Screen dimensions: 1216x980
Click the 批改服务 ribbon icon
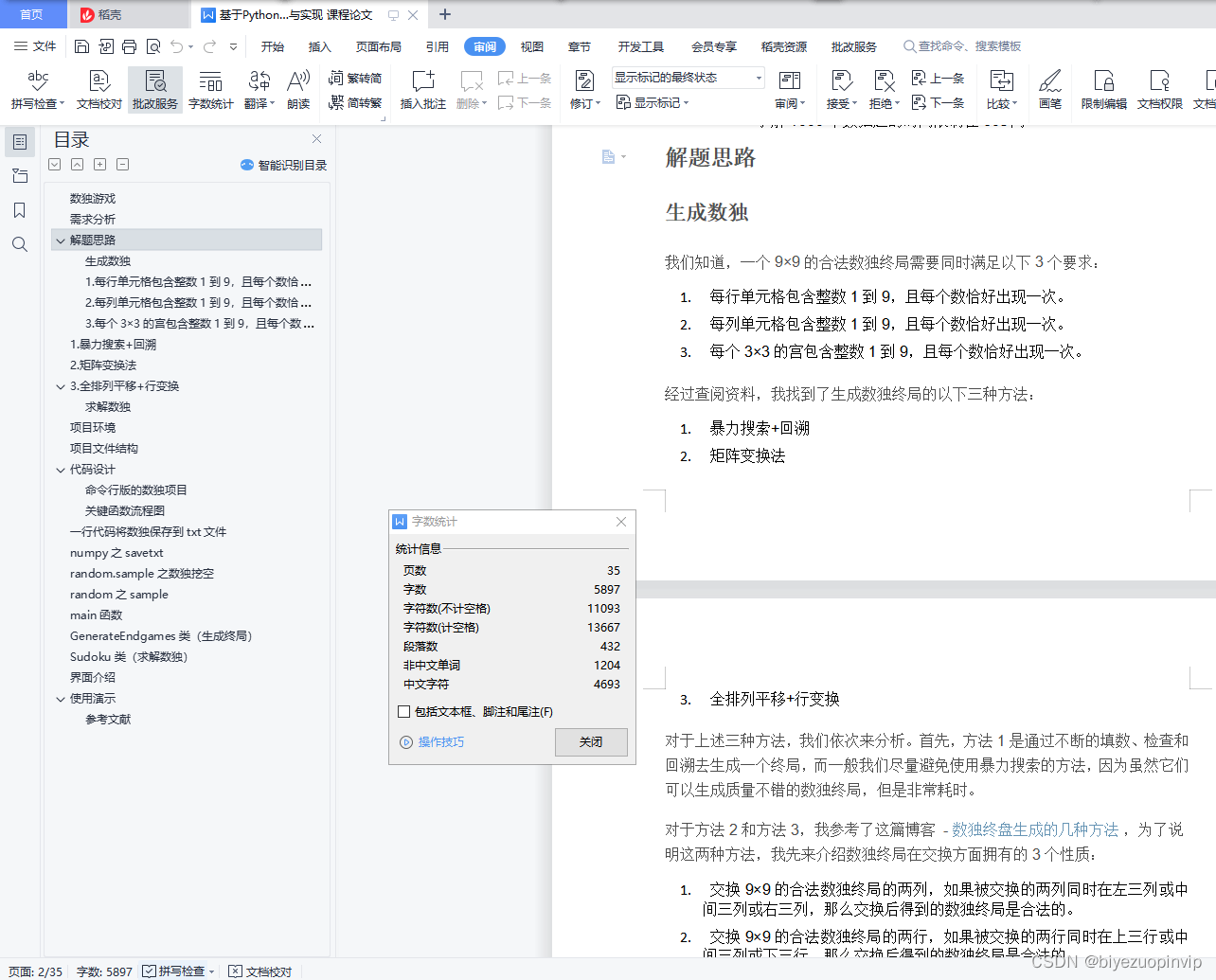coord(155,90)
